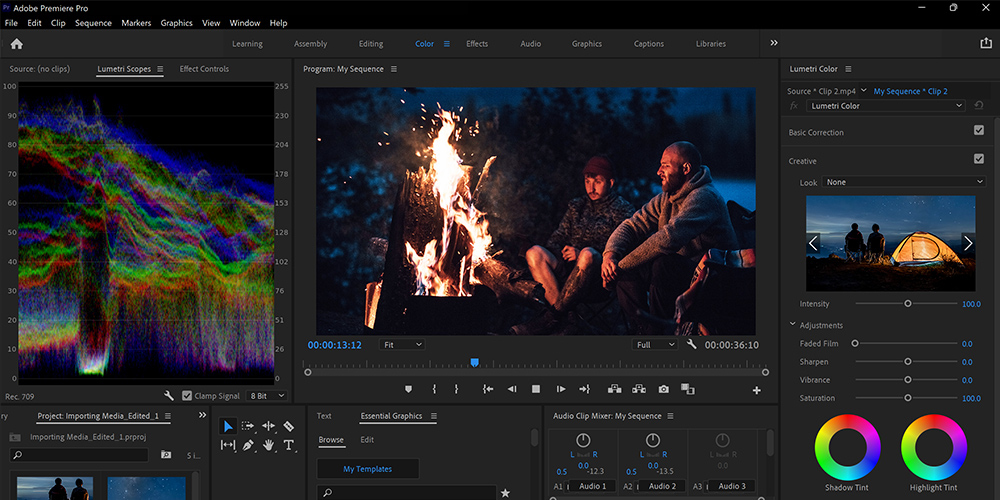
Task: Step forward one frame
Action: 561,389
